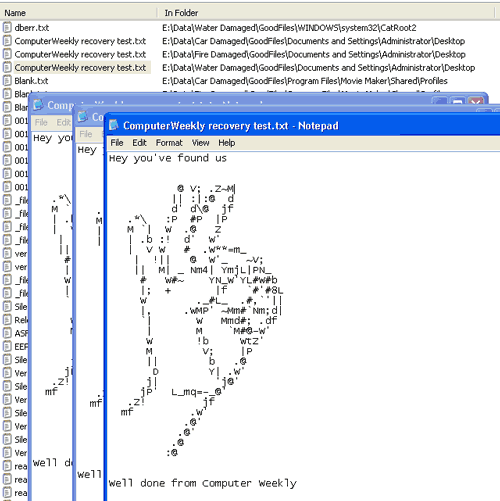Open the front Notepad window's title bar icon

(114, 125)
